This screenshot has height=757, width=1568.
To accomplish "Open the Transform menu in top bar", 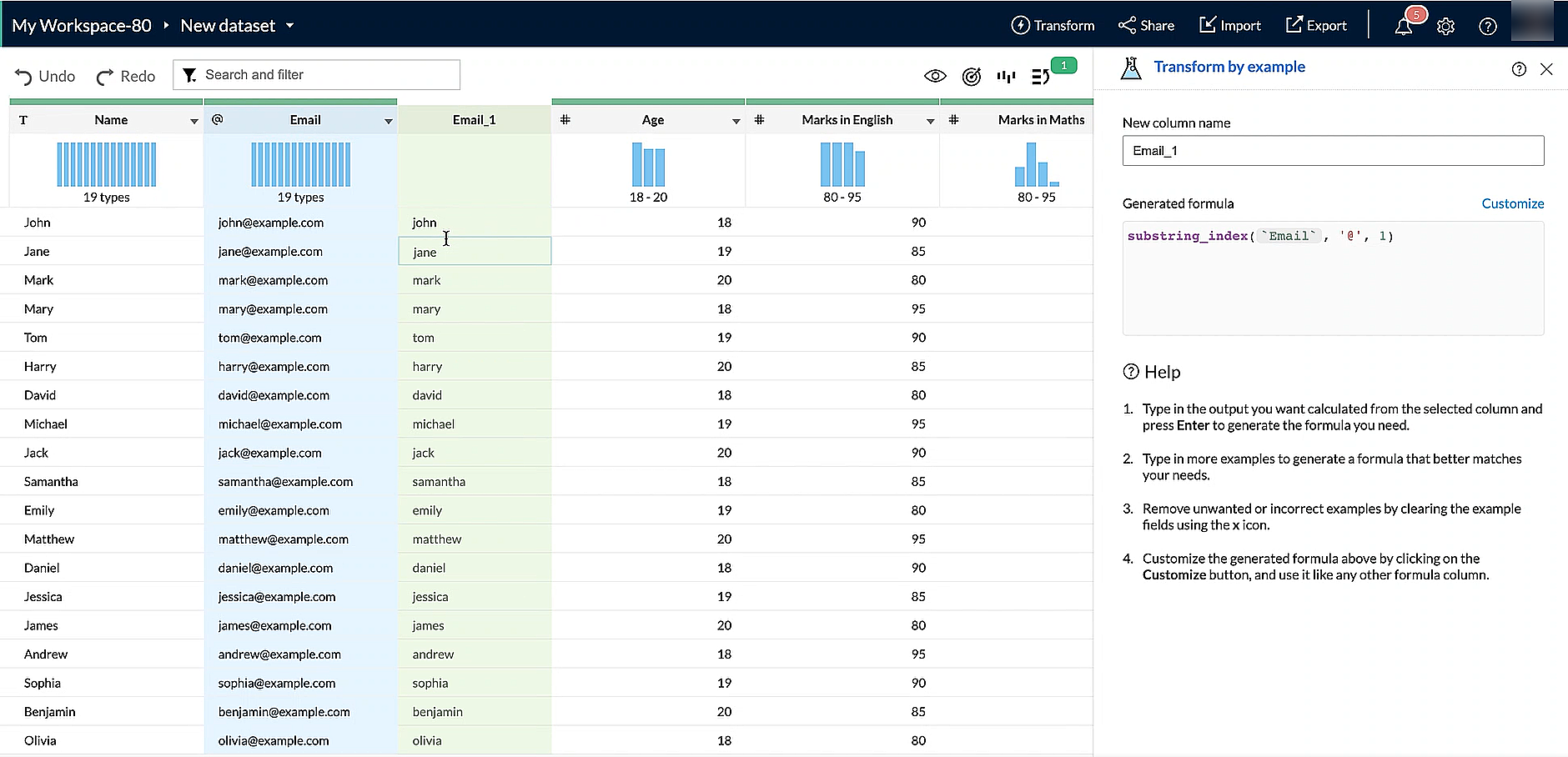I will pyautogui.click(x=1053, y=26).
